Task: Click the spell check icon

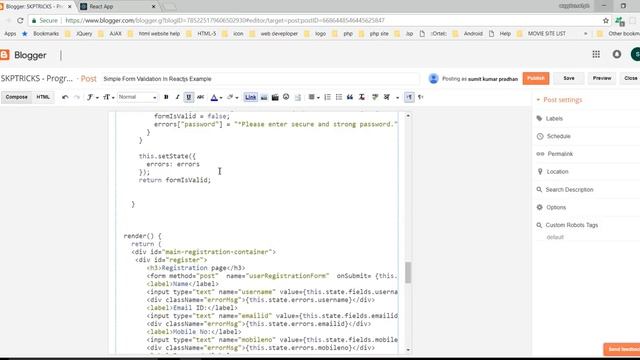Action: click(x=375, y=97)
